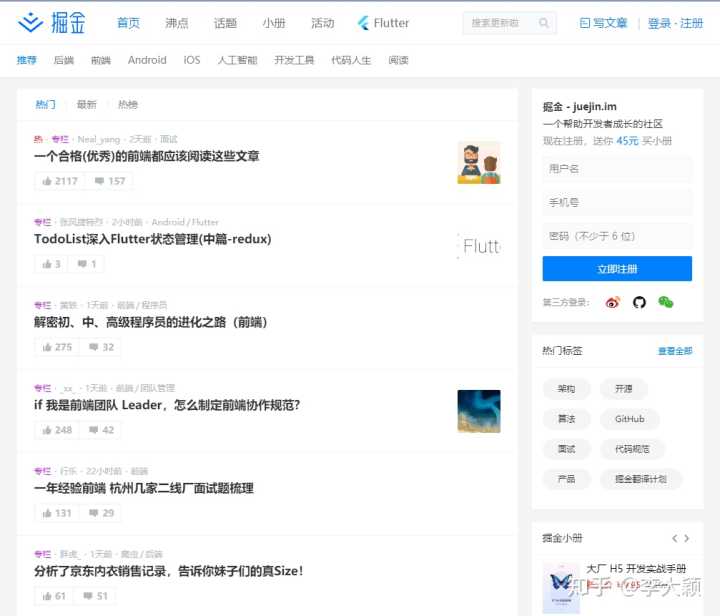
Task: Select the 后端 category tab
Action: coord(64,60)
